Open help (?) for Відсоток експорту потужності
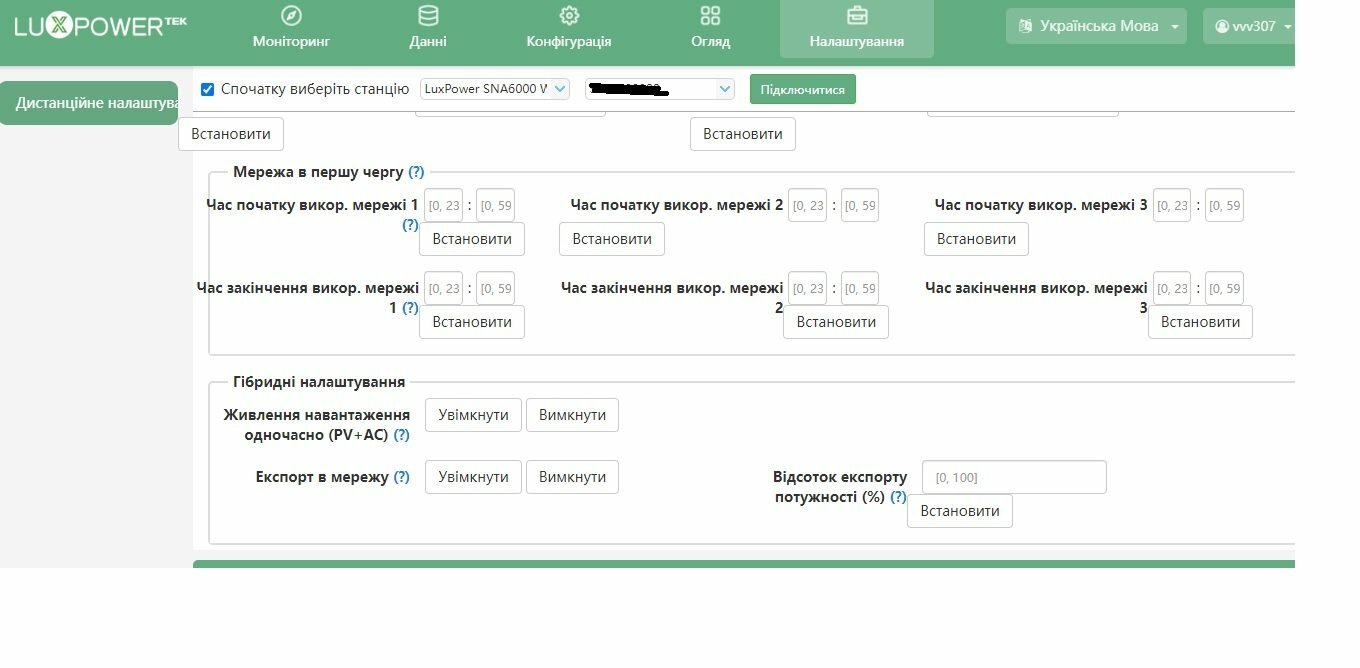Image resolution: width=1360 pixels, height=668 pixels. [898, 497]
